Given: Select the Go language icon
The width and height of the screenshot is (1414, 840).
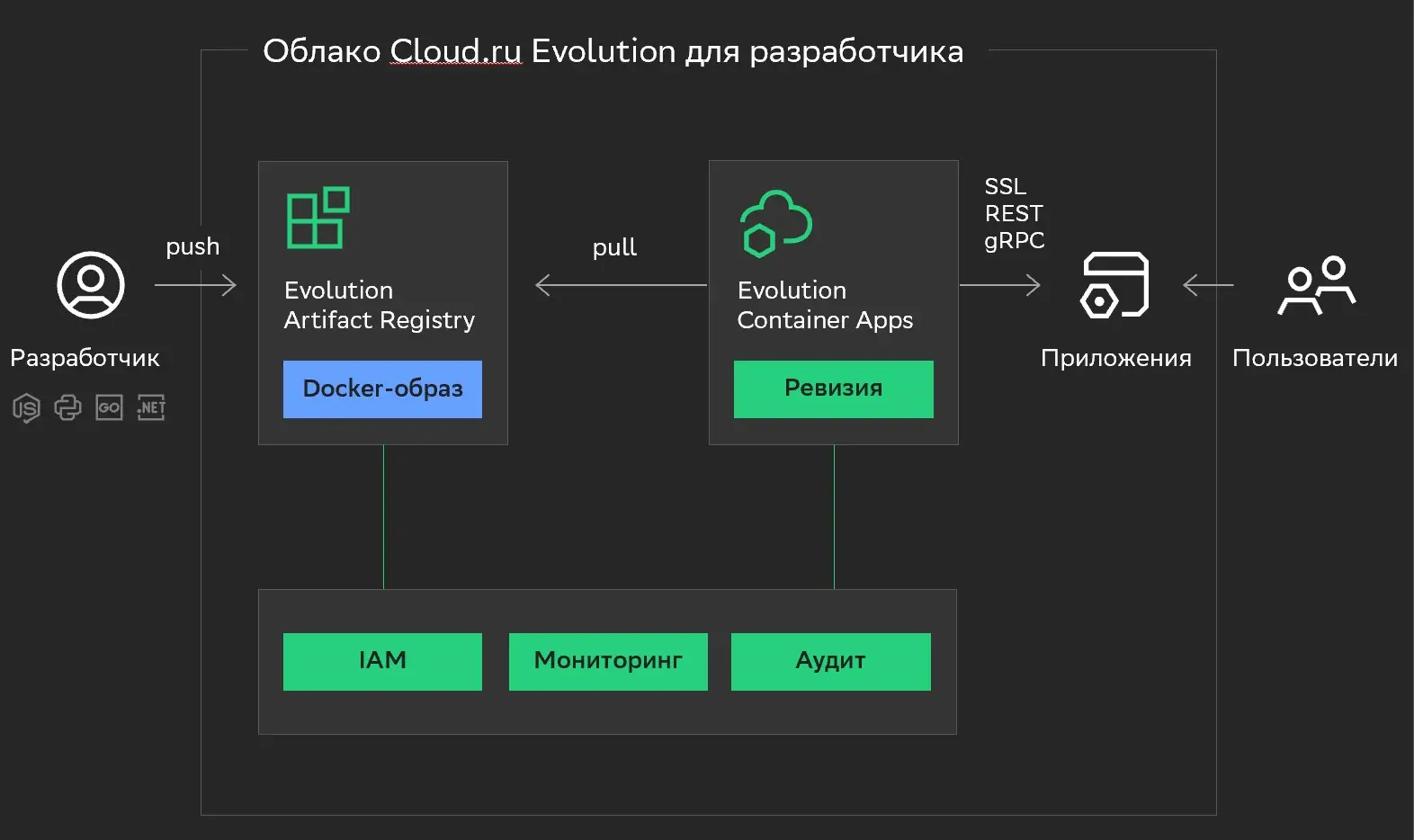Looking at the screenshot, I should 109,407.
